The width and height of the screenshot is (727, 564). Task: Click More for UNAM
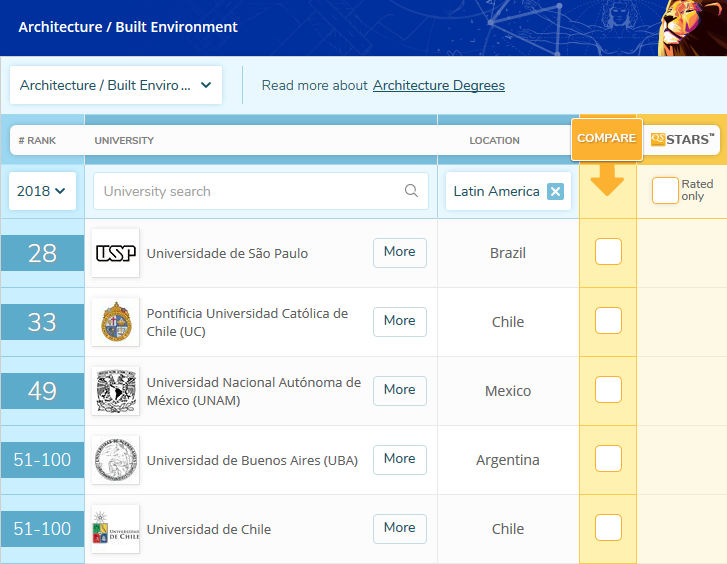point(400,391)
